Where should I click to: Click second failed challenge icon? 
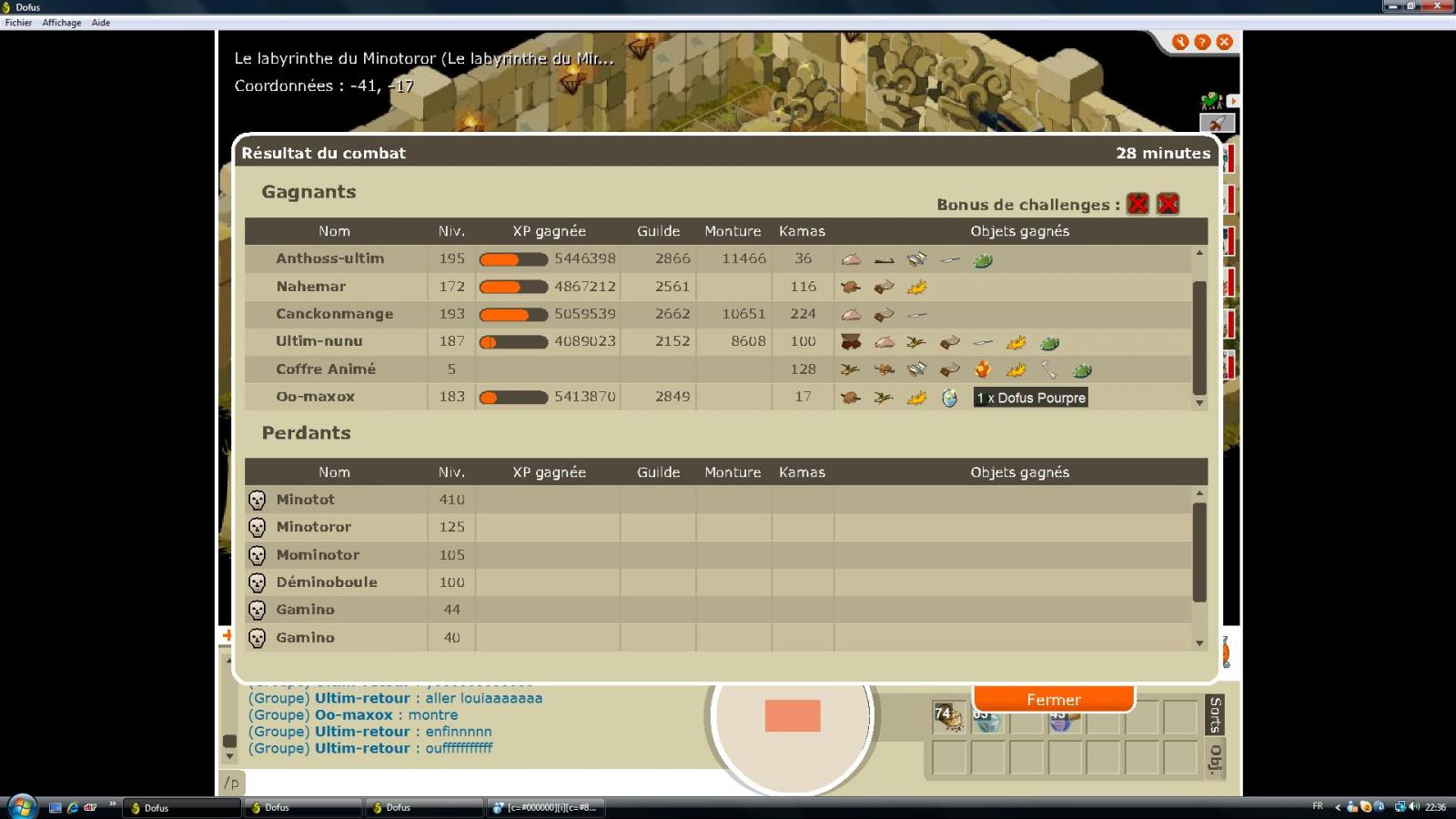pos(1168,204)
